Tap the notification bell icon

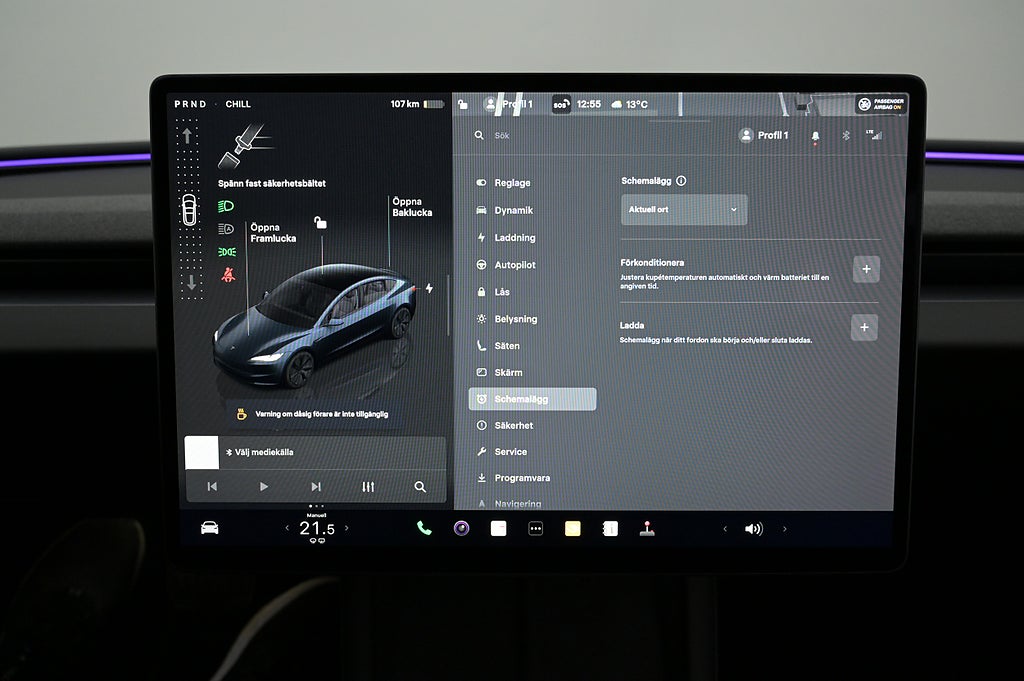point(815,136)
